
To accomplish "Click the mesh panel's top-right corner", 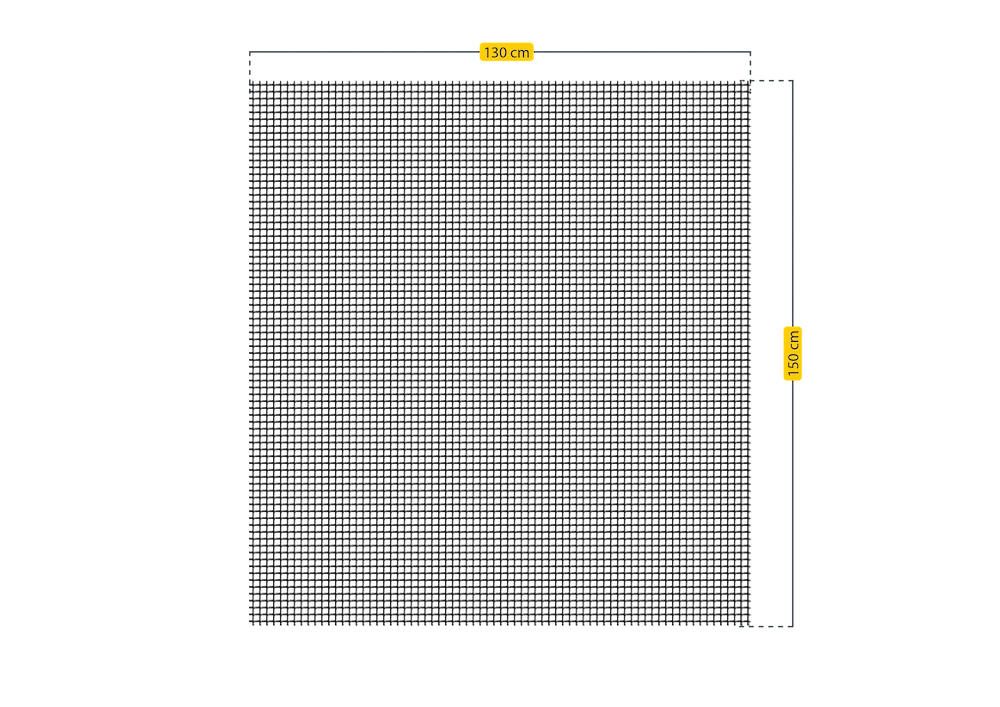I will (x=750, y=79).
